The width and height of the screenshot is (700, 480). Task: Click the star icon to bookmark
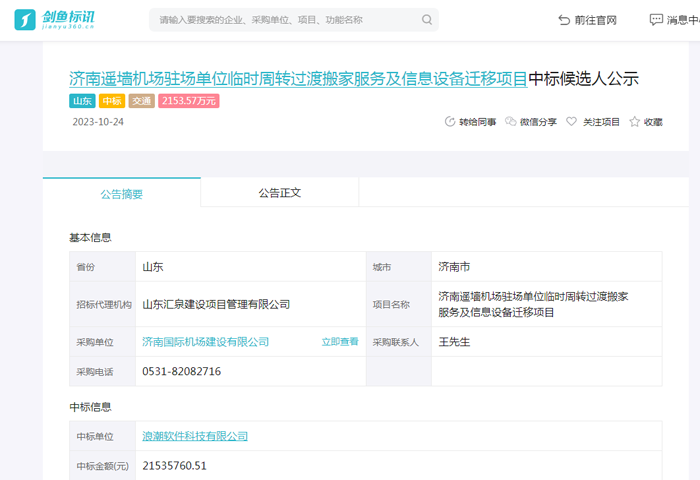click(x=634, y=122)
